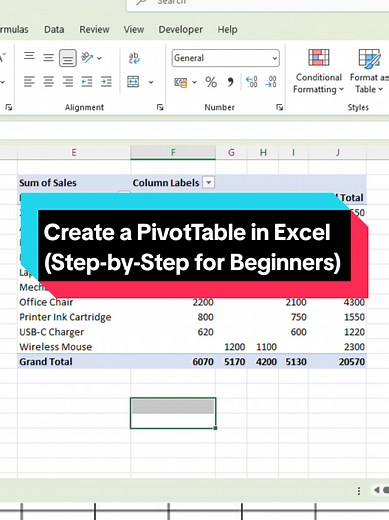This screenshot has width=389, height=520.
Task: Open Column Labels filter dropdown
Action: coord(209,183)
